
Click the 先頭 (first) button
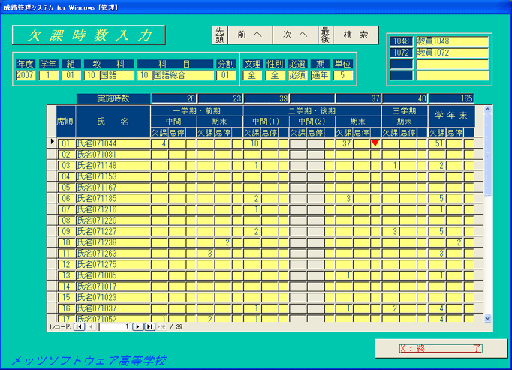220,35
